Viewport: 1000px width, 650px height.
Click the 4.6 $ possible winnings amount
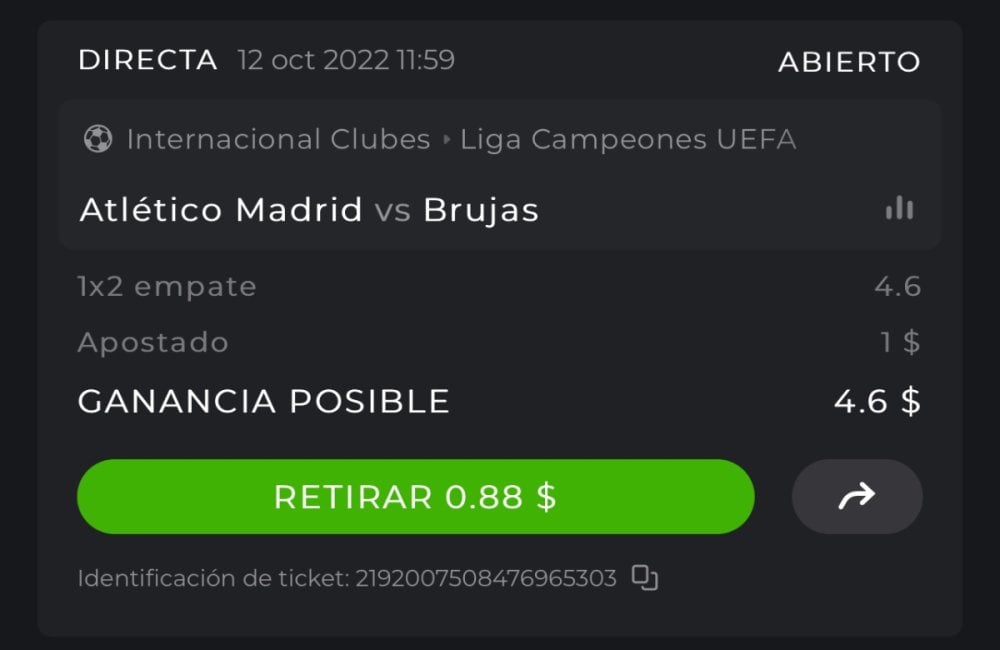point(877,401)
